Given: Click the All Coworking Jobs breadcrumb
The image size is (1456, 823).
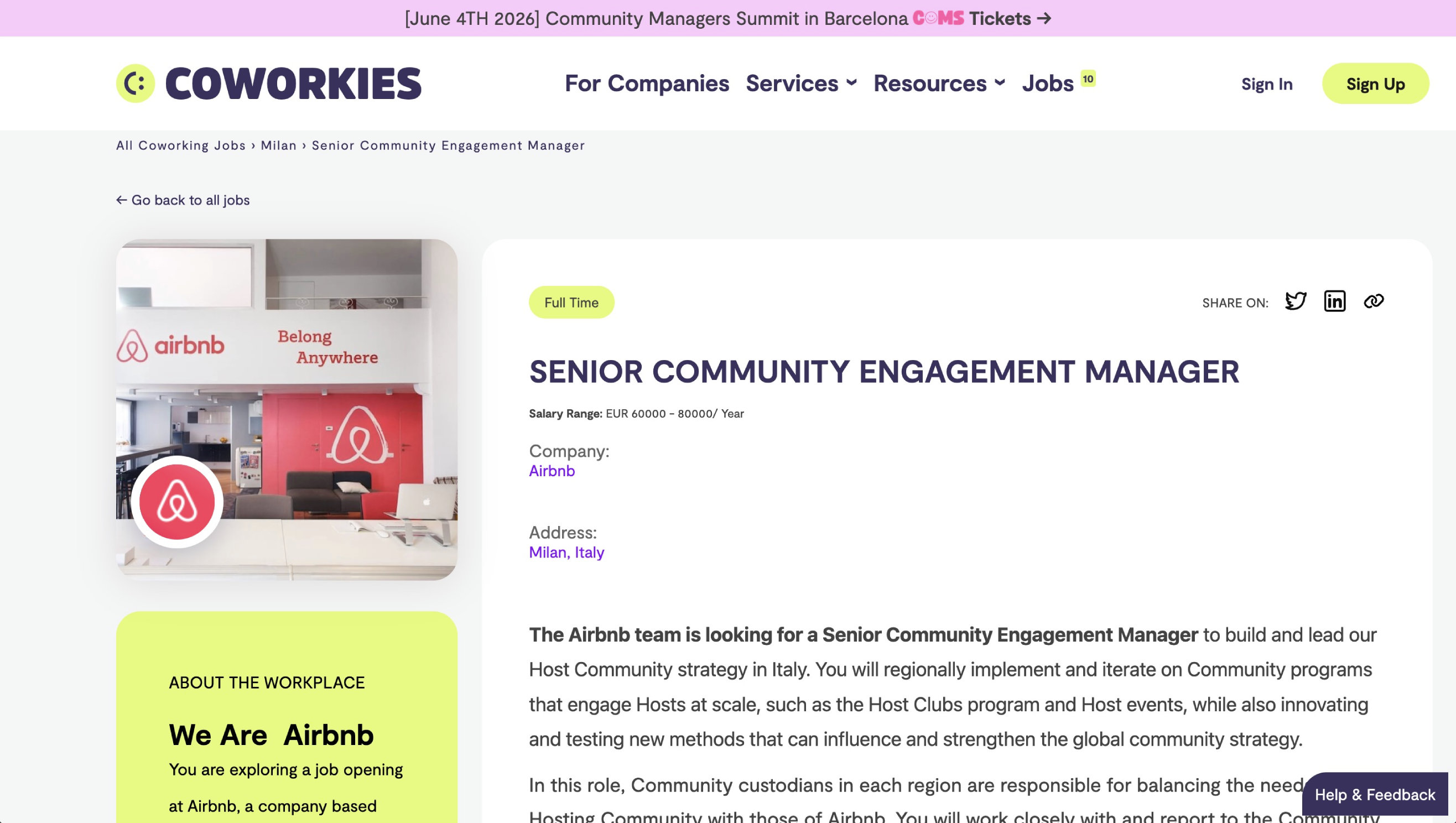Looking at the screenshot, I should click(181, 146).
